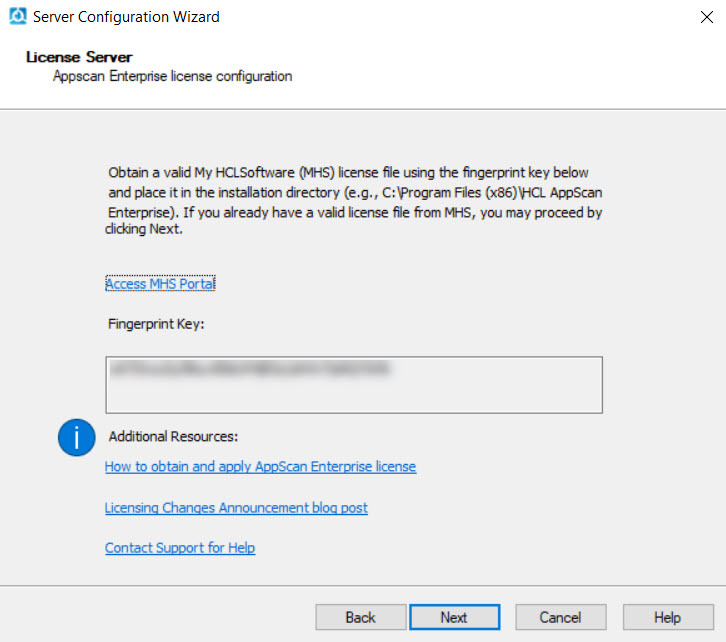Click the Server Configuration Wizard title text
Image resolution: width=726 pixels, height=642 pixels.
(x=126, y=17)
